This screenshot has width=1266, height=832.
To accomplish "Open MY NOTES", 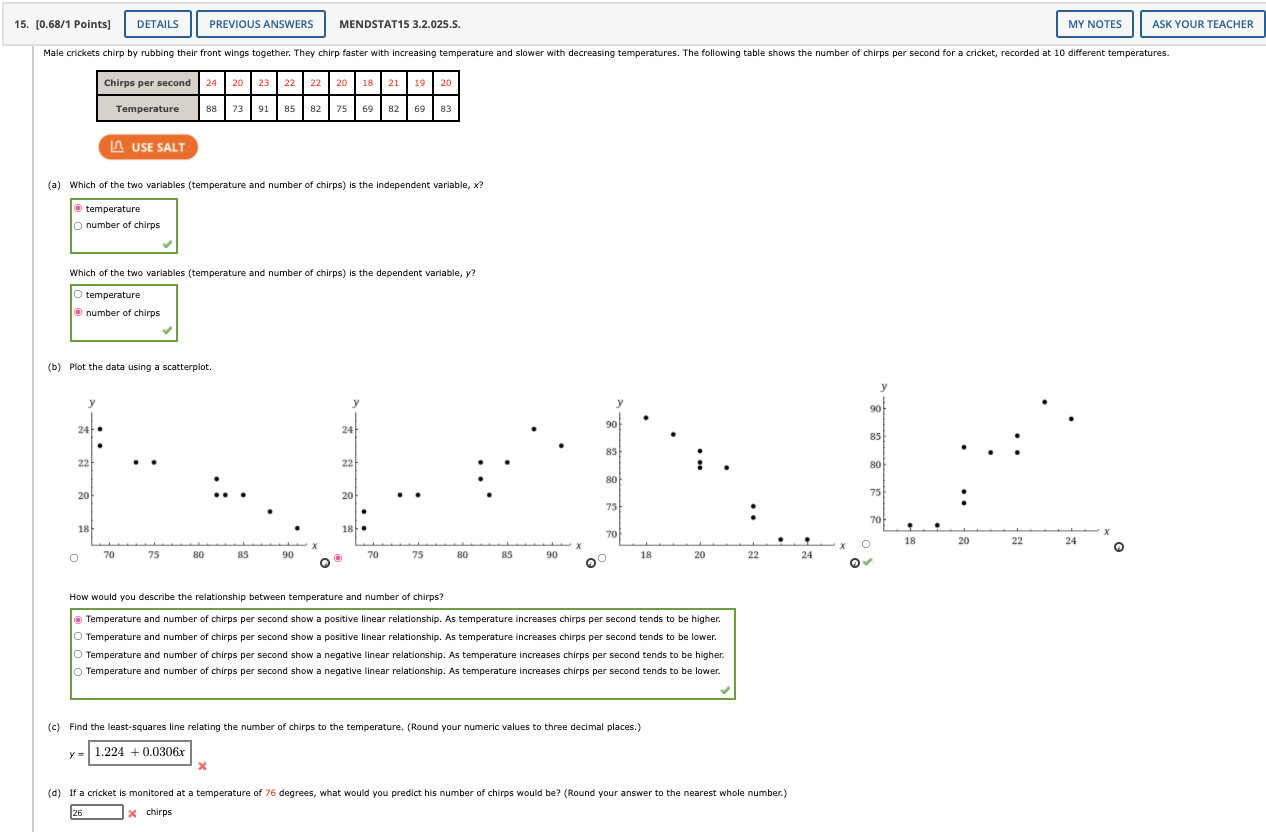I will pyautogui.click(x=1094, y=23).
